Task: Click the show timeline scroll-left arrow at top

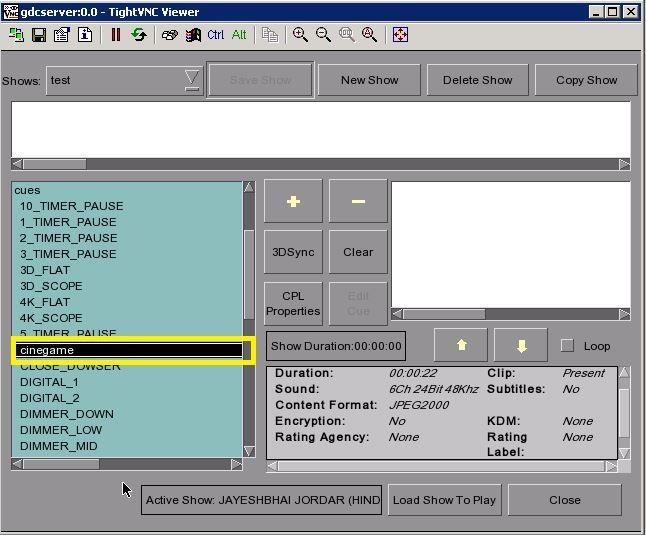Action: click(17, 164)
